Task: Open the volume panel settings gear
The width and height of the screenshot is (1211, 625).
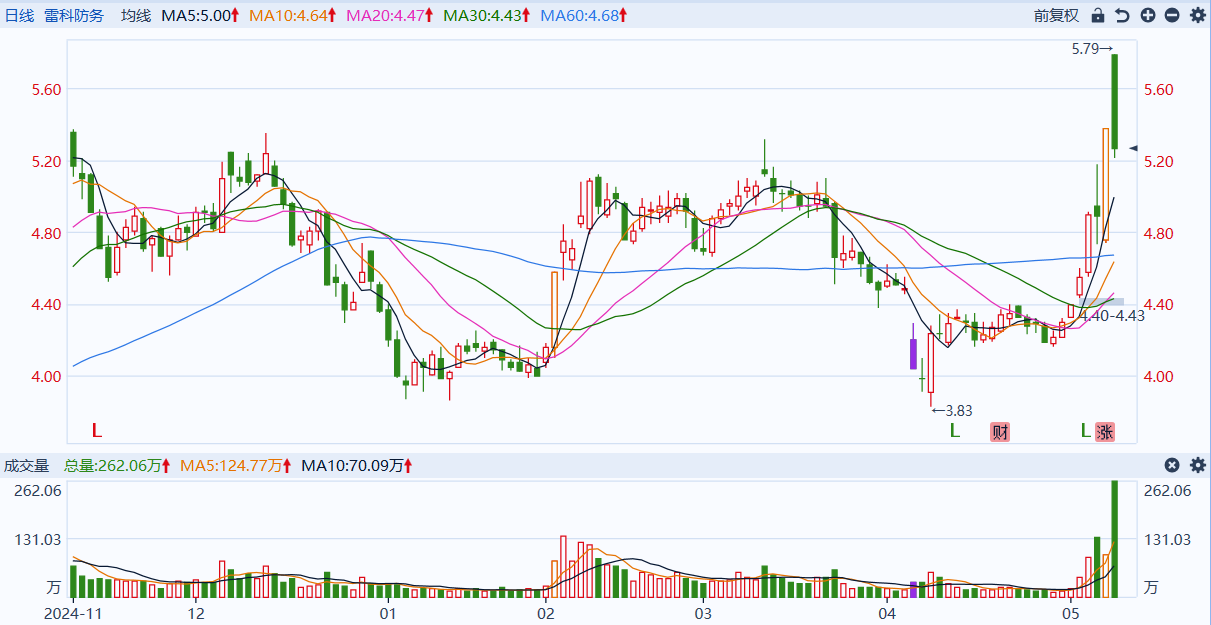Action: point(1197,465)
